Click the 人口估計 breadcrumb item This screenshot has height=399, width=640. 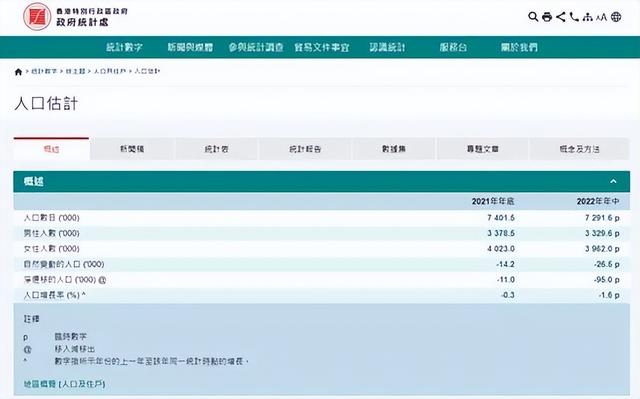click(147, 71)
